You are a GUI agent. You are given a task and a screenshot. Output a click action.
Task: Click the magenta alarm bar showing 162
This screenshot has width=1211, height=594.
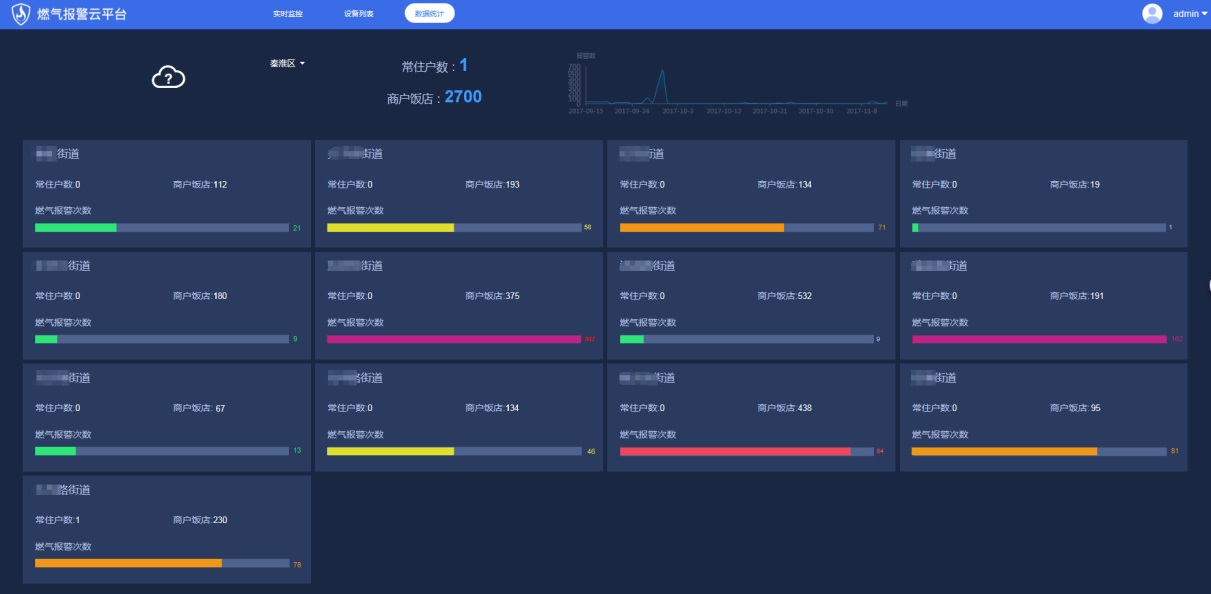[x=1039, y=340]
